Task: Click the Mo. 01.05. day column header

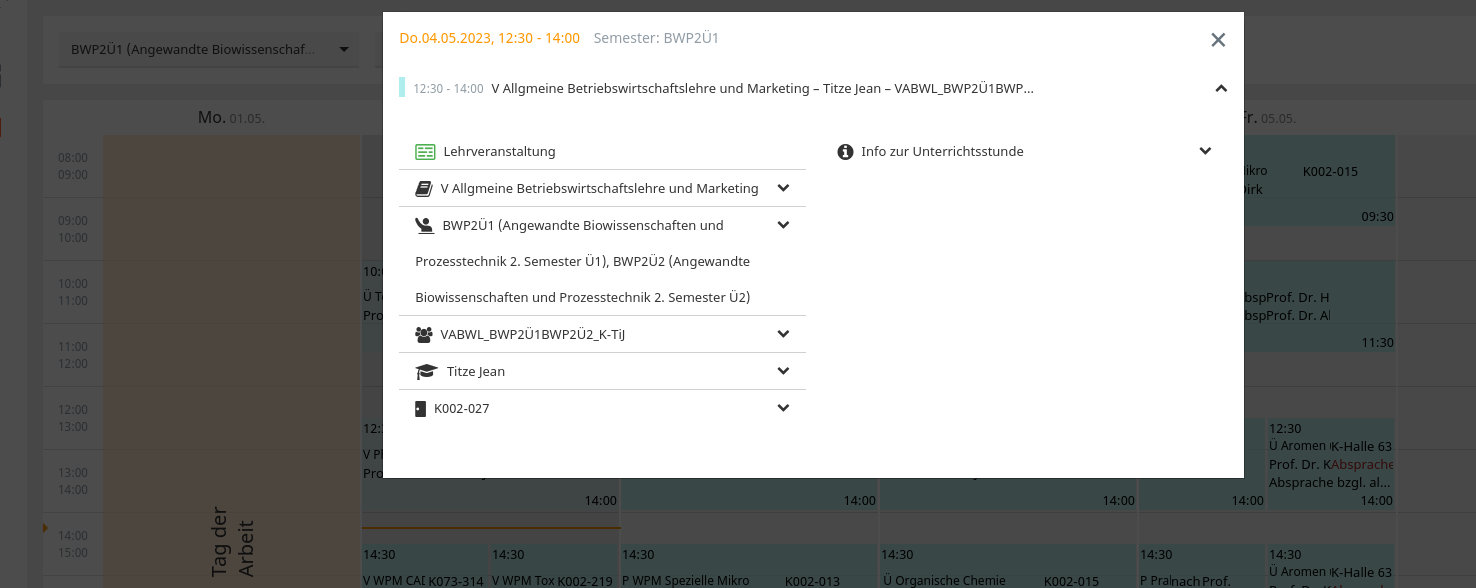Action: 231,118
